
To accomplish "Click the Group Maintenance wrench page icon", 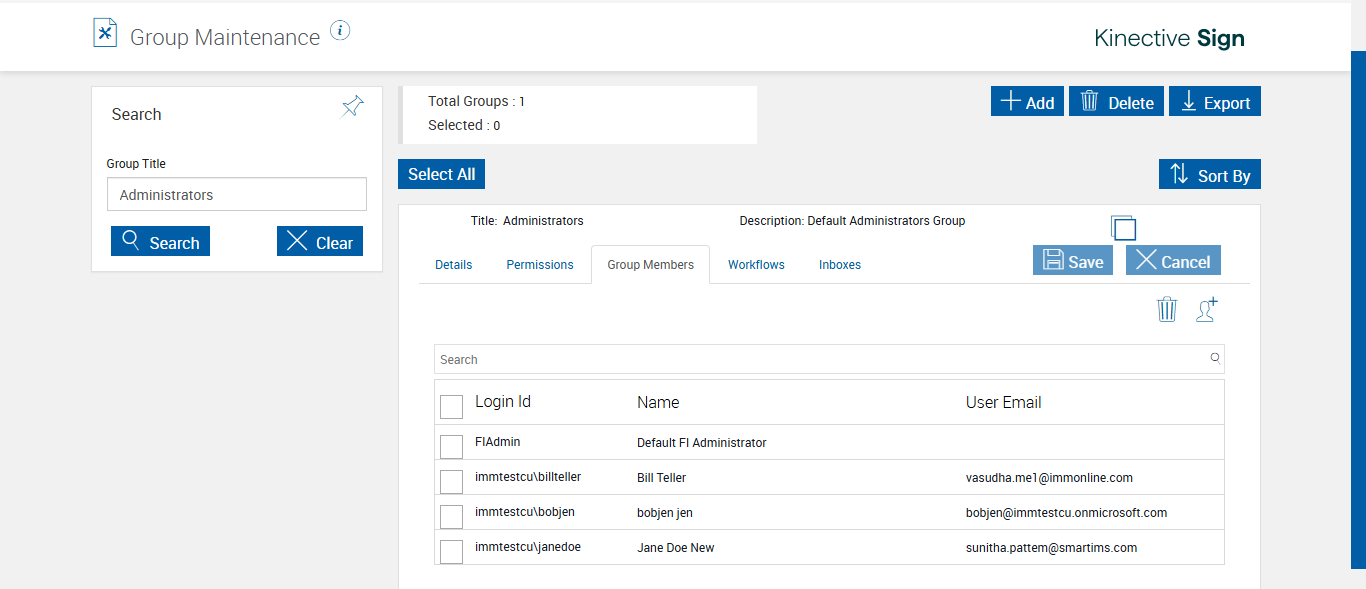I will [105, 33].
